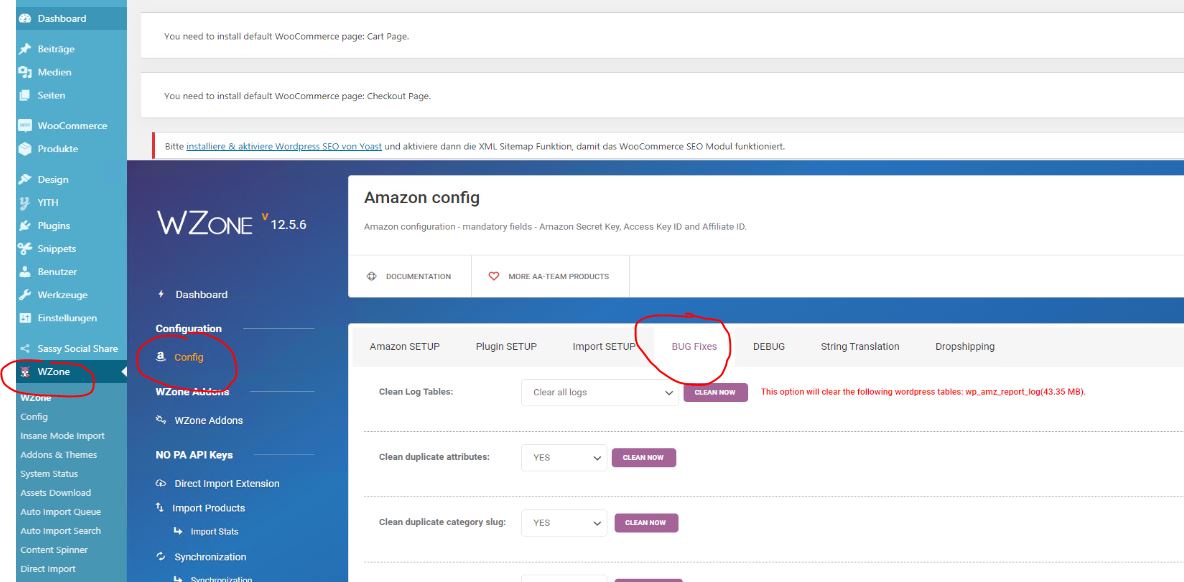
Task: Open Plugins via the plug icon
Action: point(25,226)
